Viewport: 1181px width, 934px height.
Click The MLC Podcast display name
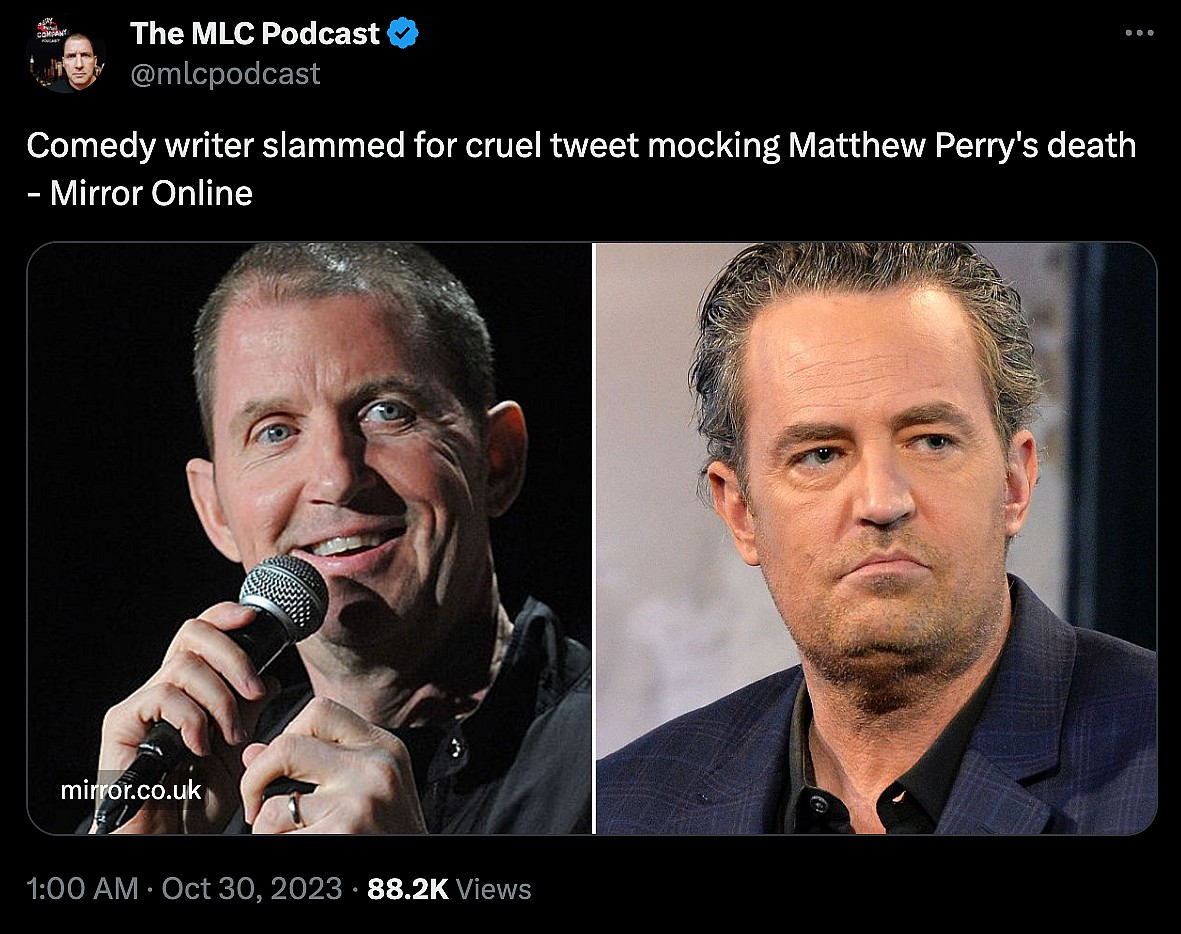pyautogui.click(x=255, y=33)
